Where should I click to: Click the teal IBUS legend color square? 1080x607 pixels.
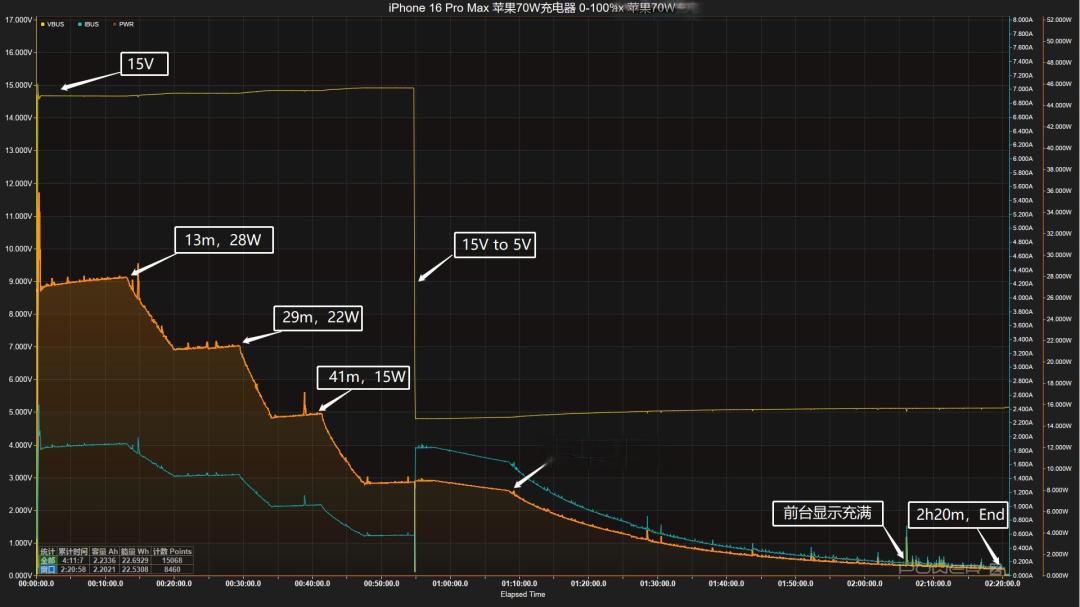(x=80, y=24)
